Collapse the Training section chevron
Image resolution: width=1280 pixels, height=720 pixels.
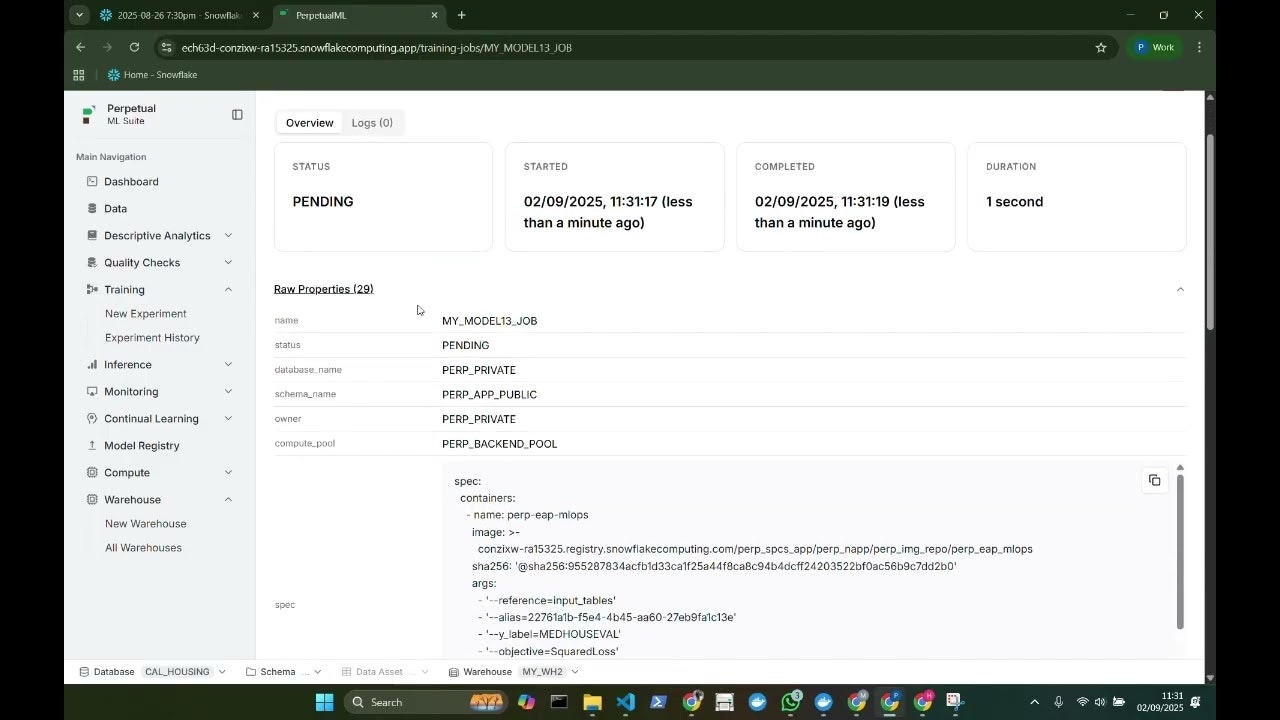pyautogui.click(x=228, y=290)
